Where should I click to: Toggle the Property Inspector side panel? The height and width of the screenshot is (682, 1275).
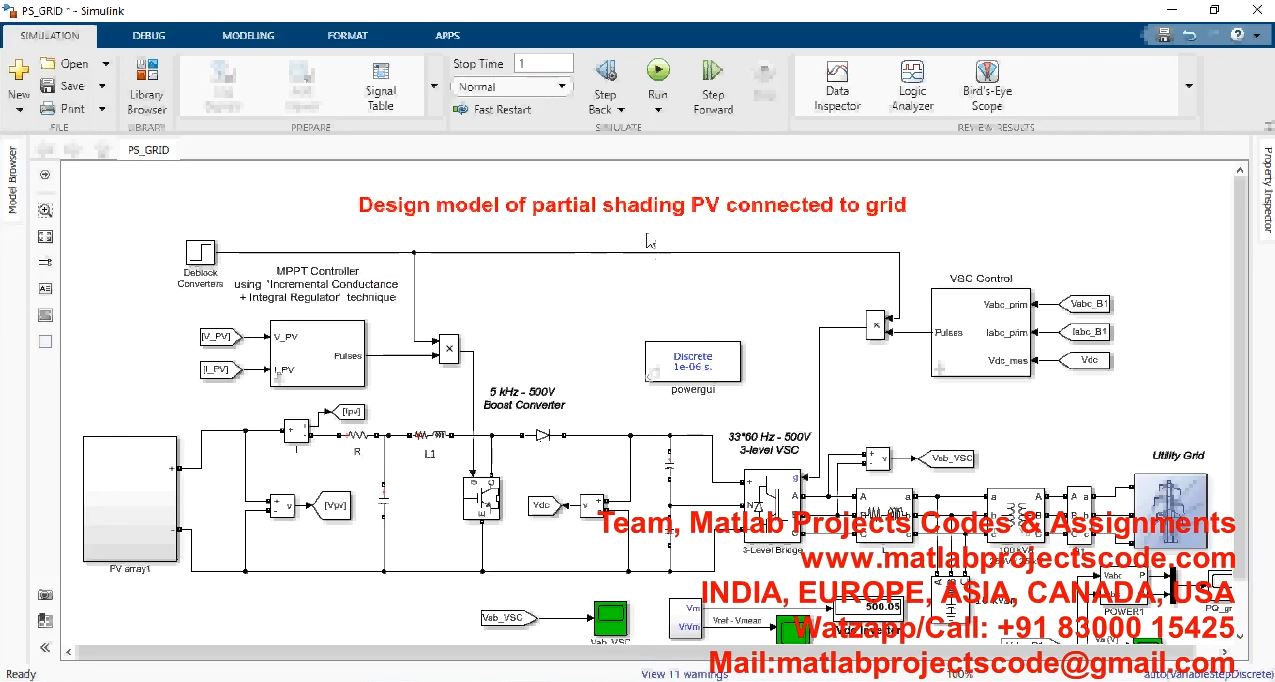[1267, 190]
